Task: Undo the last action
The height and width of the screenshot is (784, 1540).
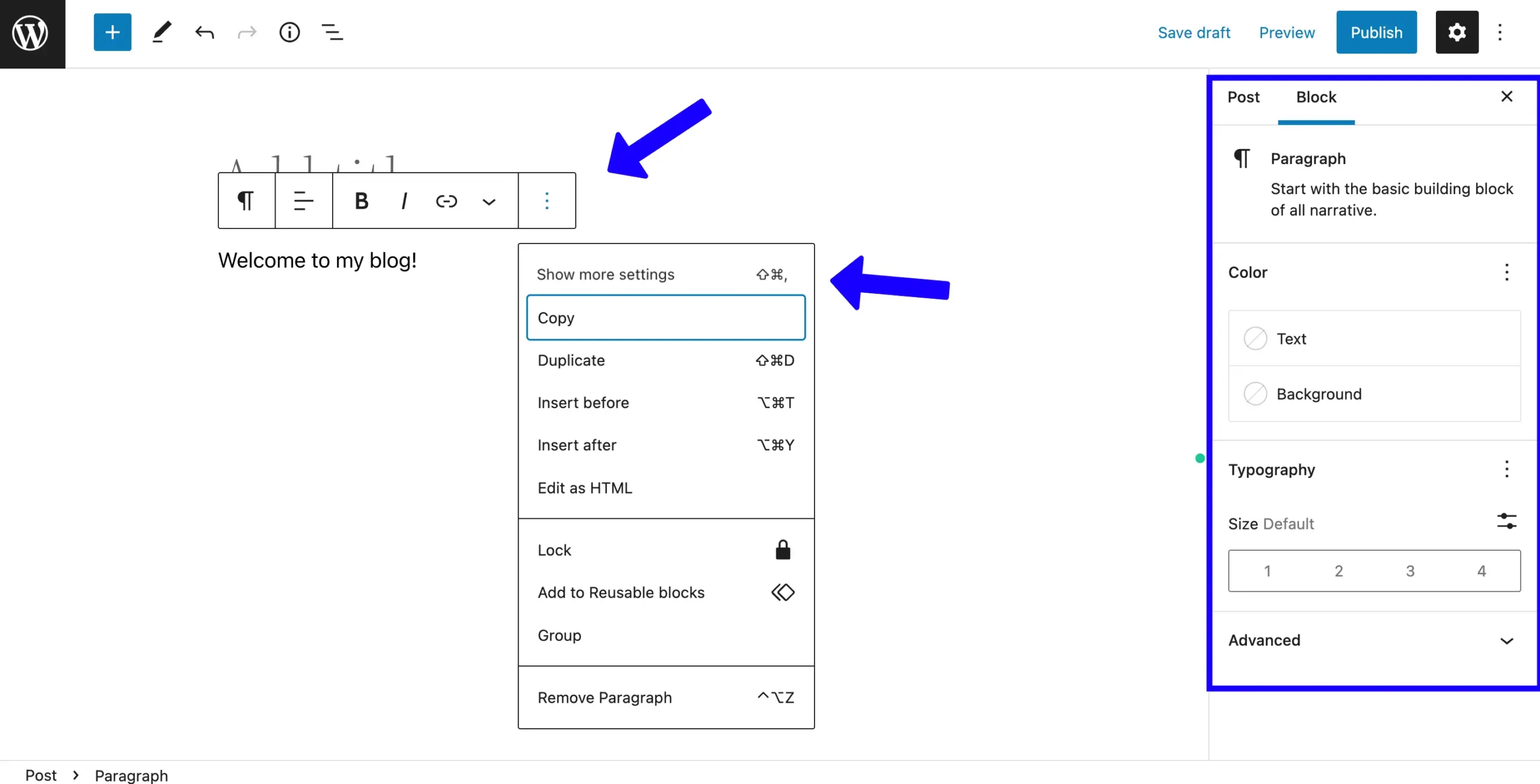Action: click(205, 32)
